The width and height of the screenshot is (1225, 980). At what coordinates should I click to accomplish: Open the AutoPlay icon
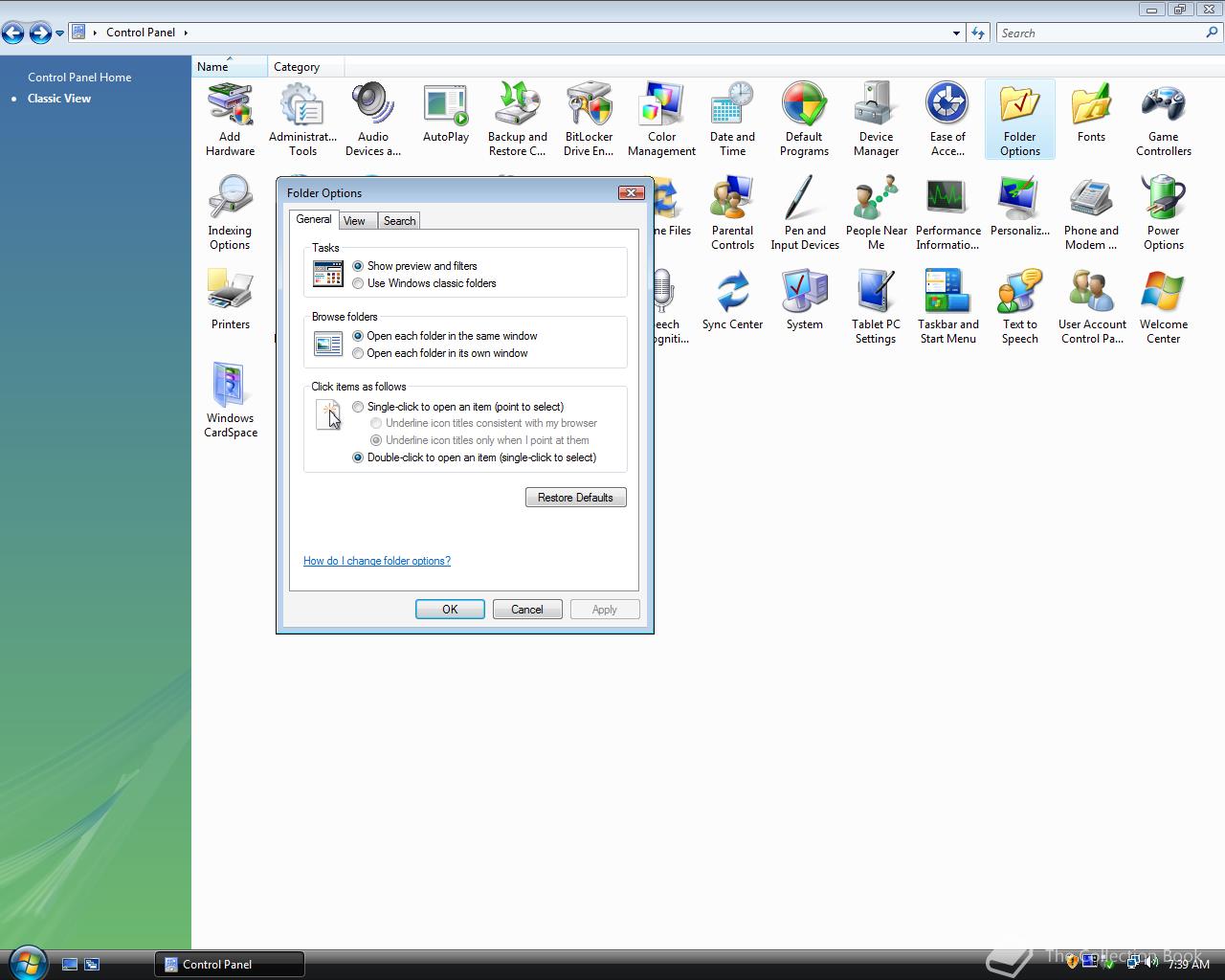[446, 114]
